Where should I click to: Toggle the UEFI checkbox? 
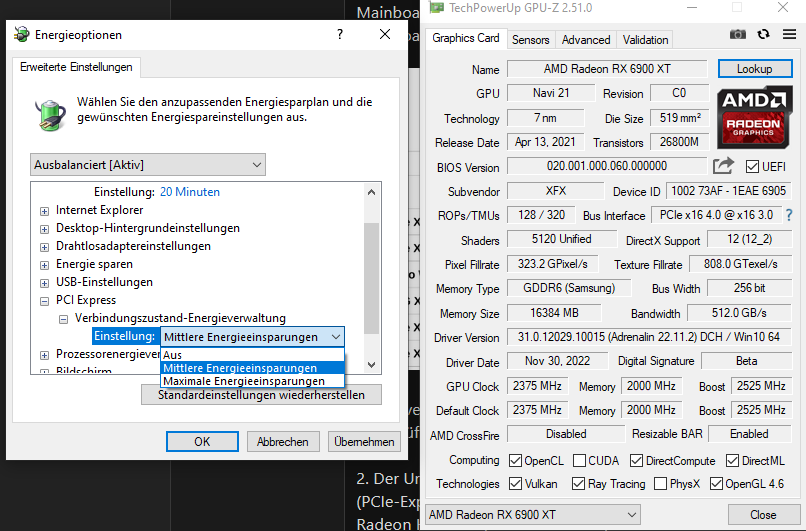[x=752, y=167]
